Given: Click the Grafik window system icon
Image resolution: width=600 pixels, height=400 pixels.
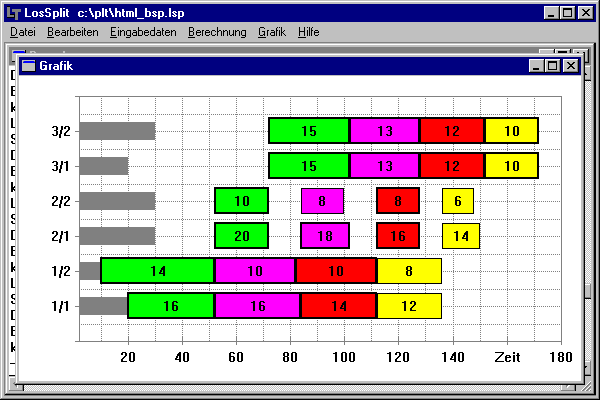Looking at the screenshot, I should click(x=28, y=66).
